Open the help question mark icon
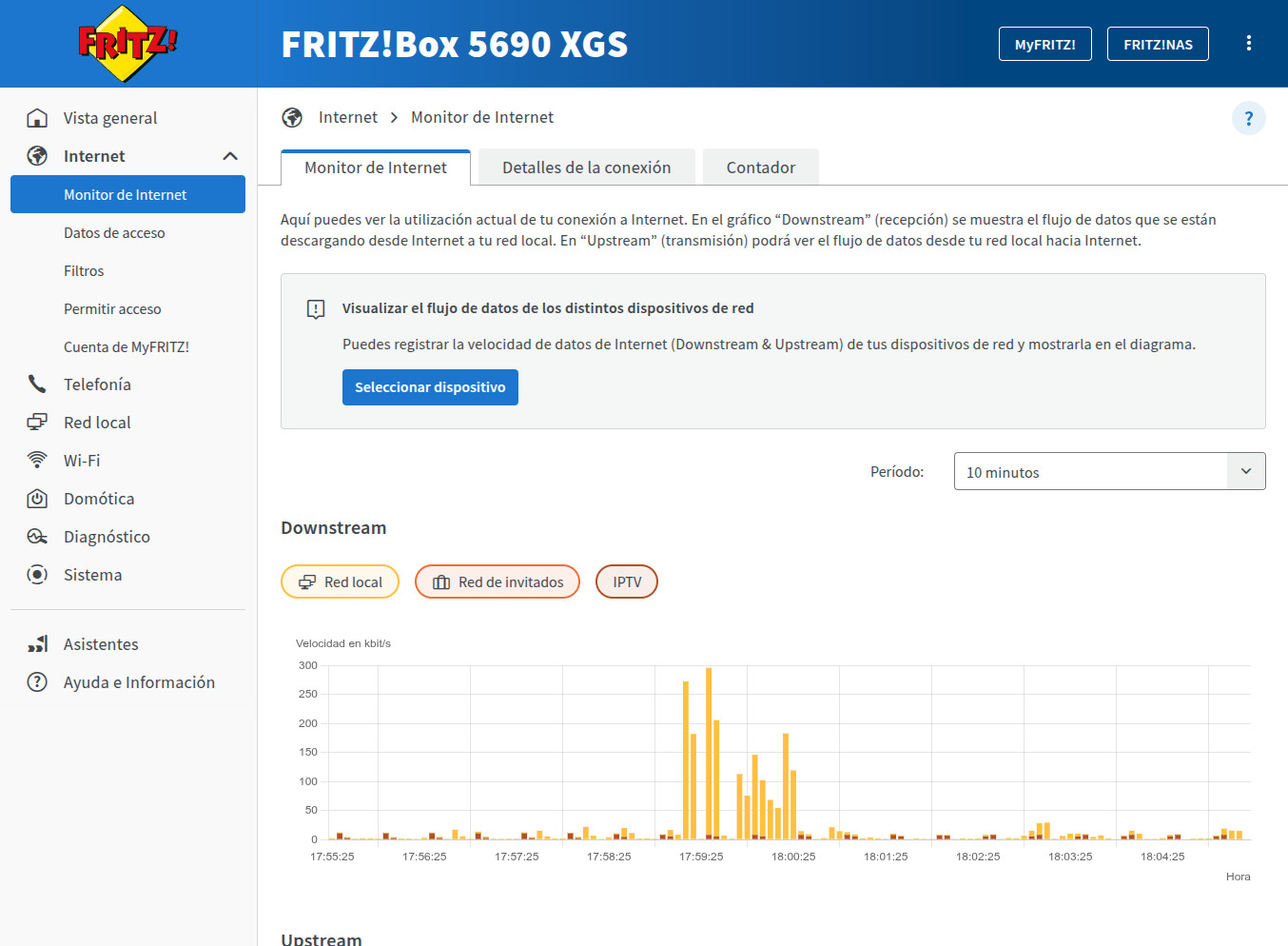The height and width of the screenshot is (946, 1288). tap(1248, 118)
